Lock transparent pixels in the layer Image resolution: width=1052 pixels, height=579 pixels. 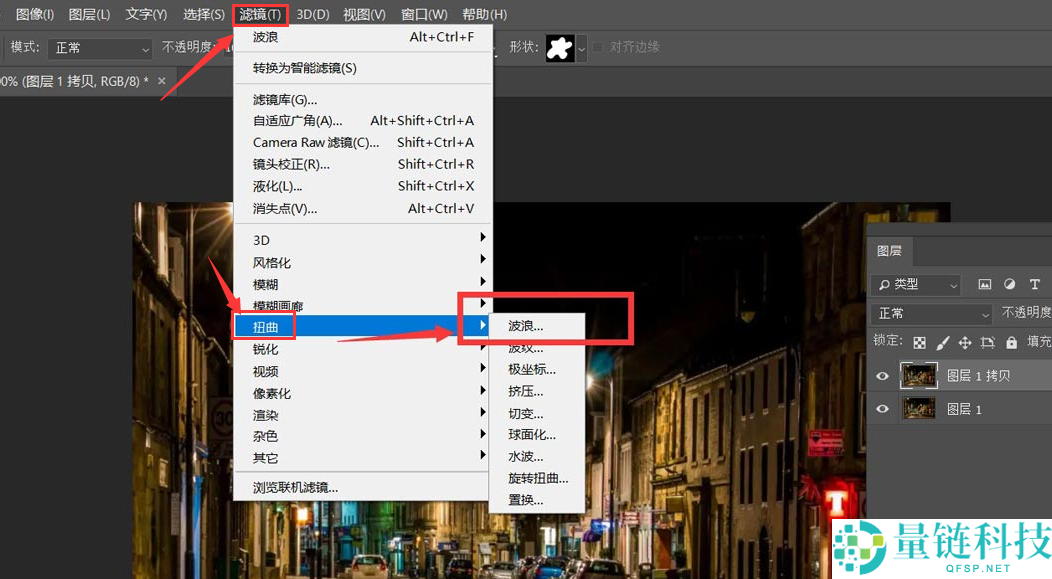pyautogui.click(x=920, y=342)
